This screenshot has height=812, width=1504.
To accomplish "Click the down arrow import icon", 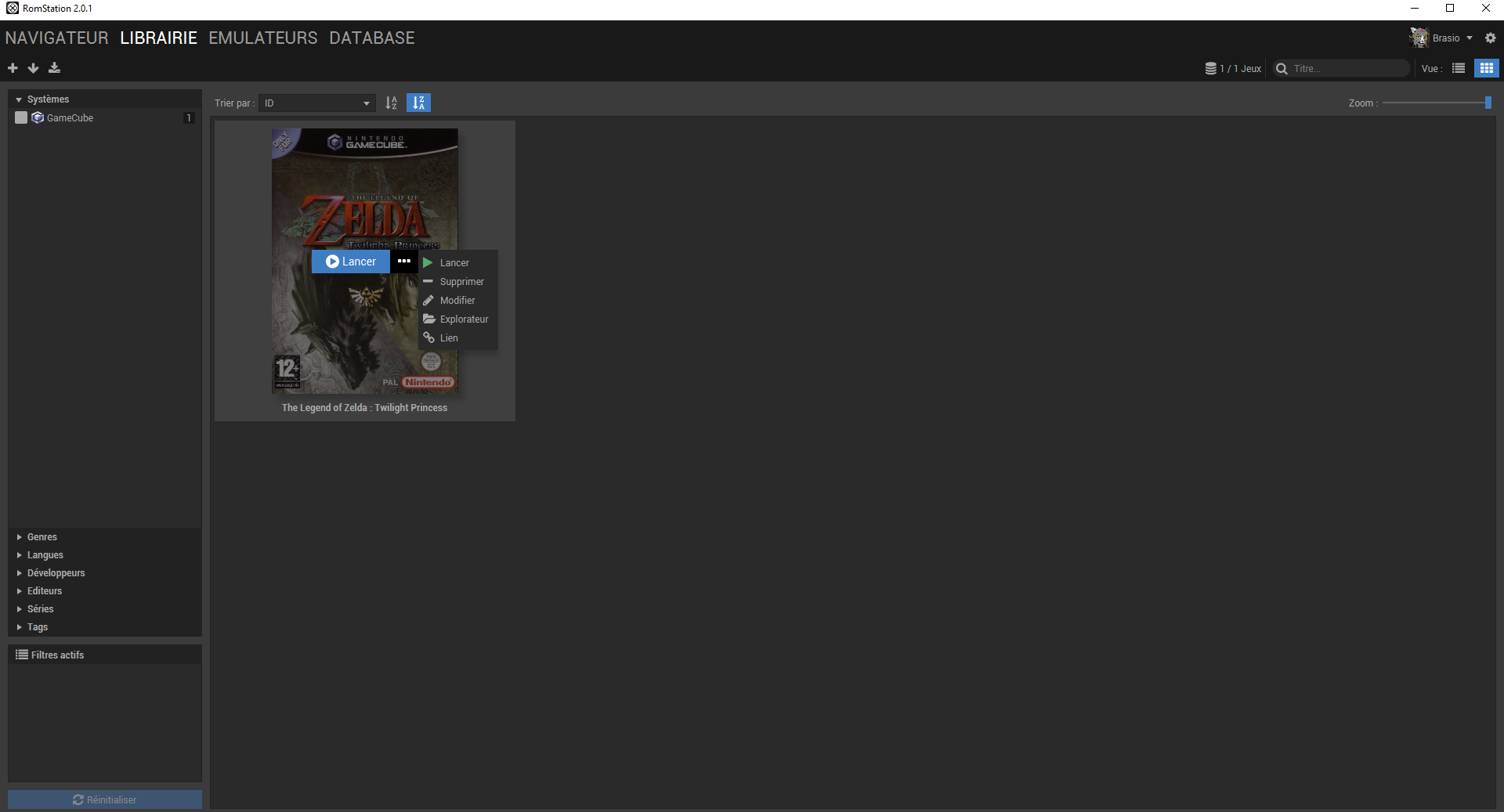I will pos(33,68).
